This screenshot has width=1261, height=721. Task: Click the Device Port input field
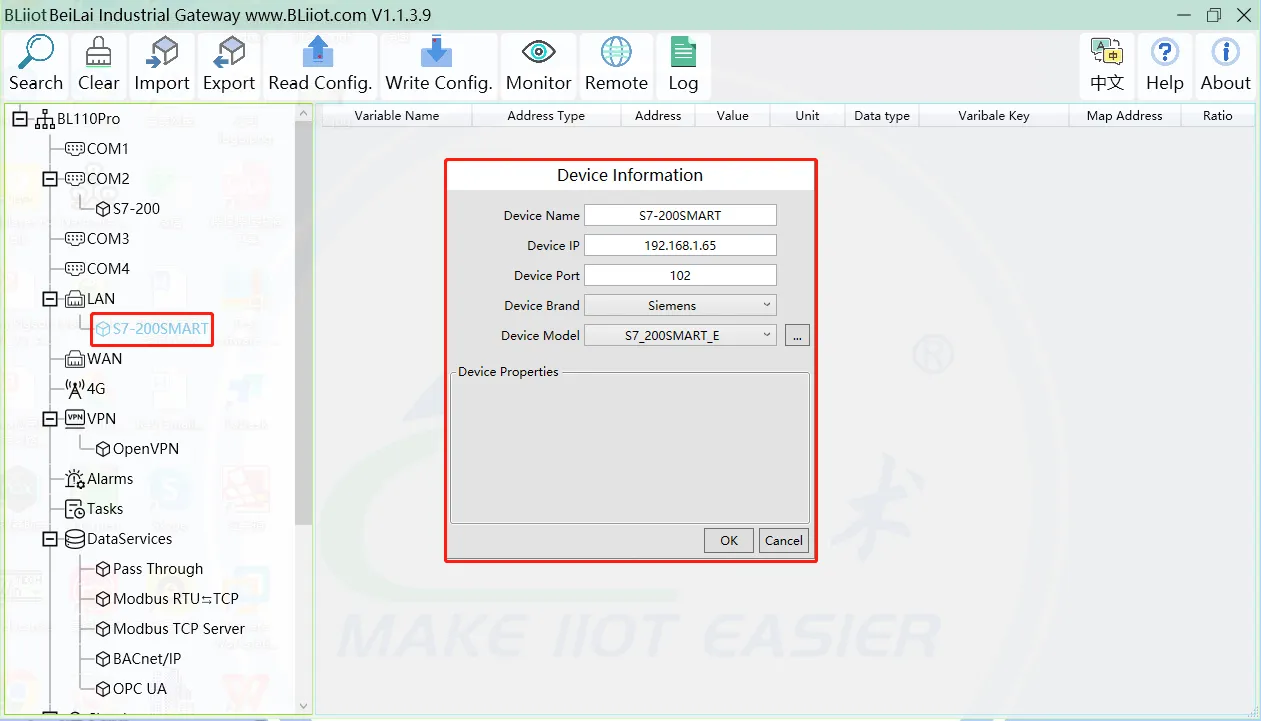(x=680, y=275)
